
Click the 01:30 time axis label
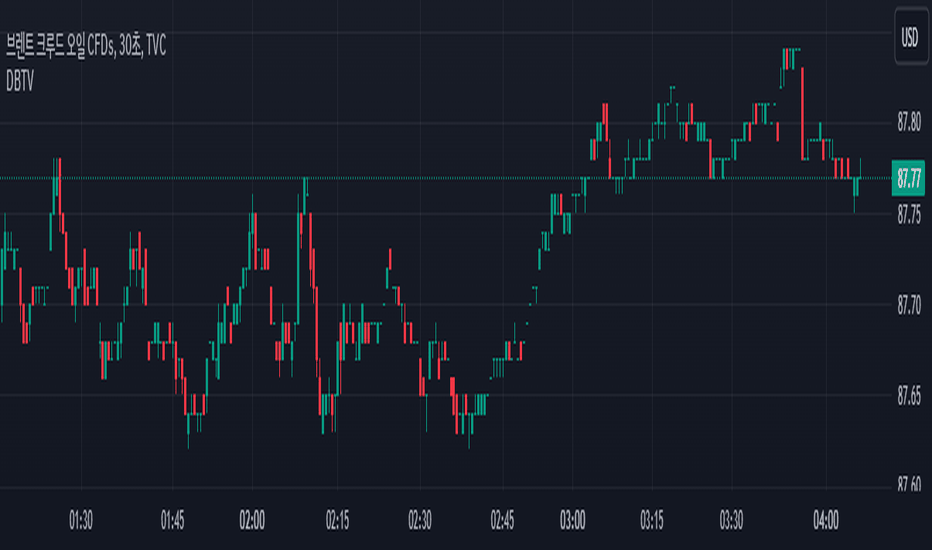click(81, 521)
